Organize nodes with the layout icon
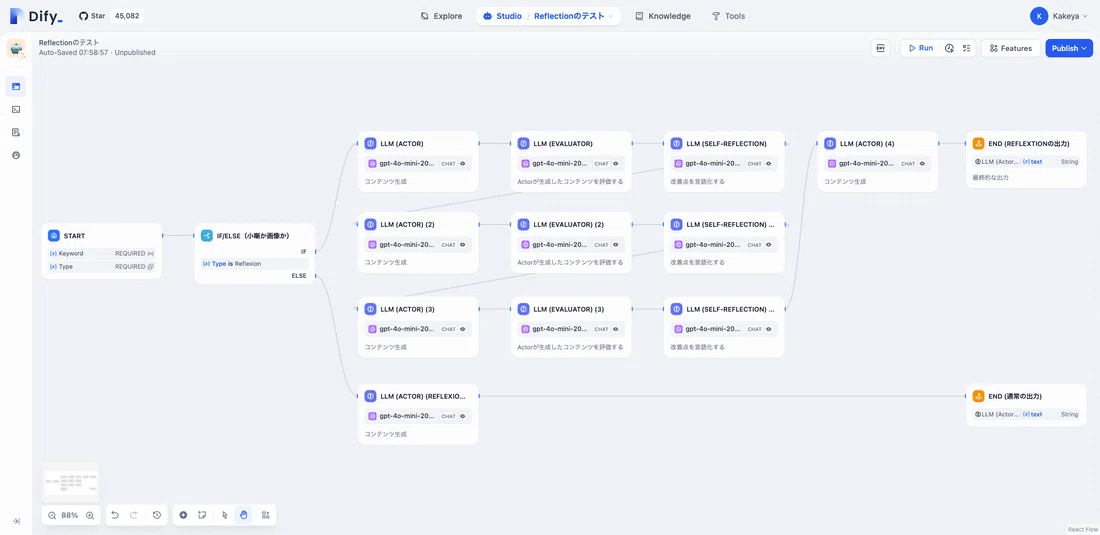The width and height of the screenshot is (1100, 535). [x=265, y=515]
